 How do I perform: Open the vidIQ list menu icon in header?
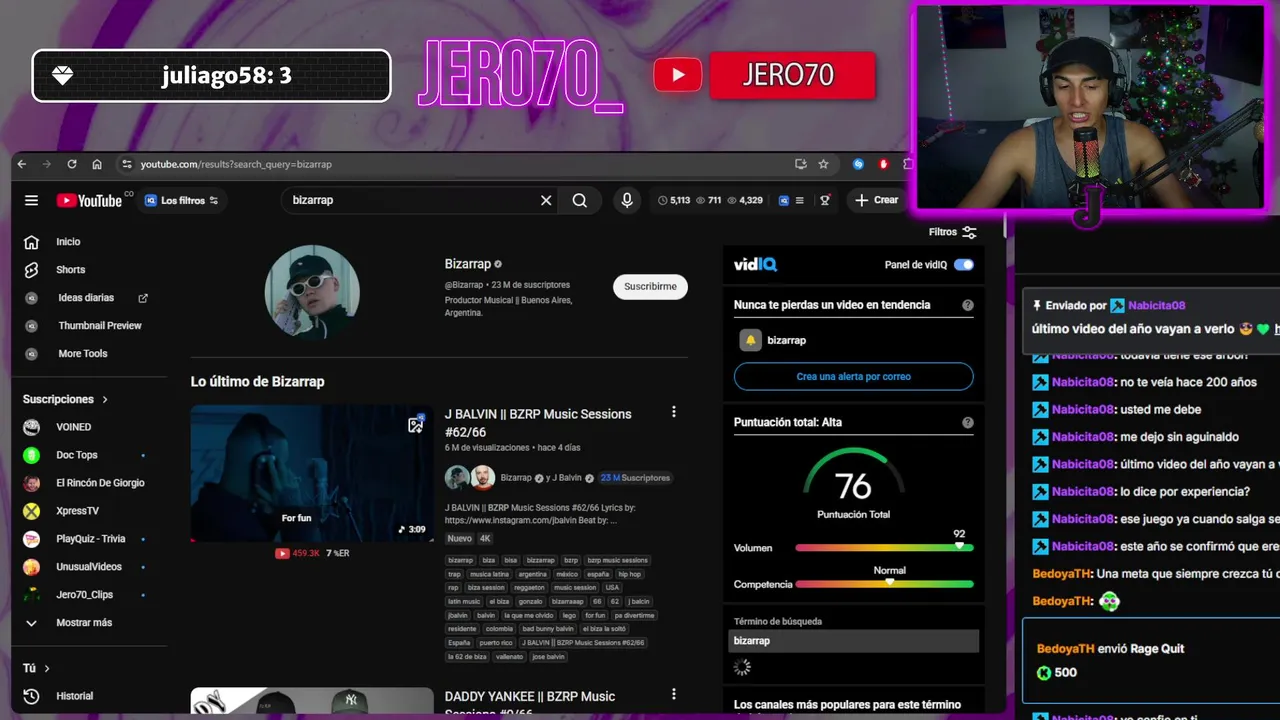799,200
